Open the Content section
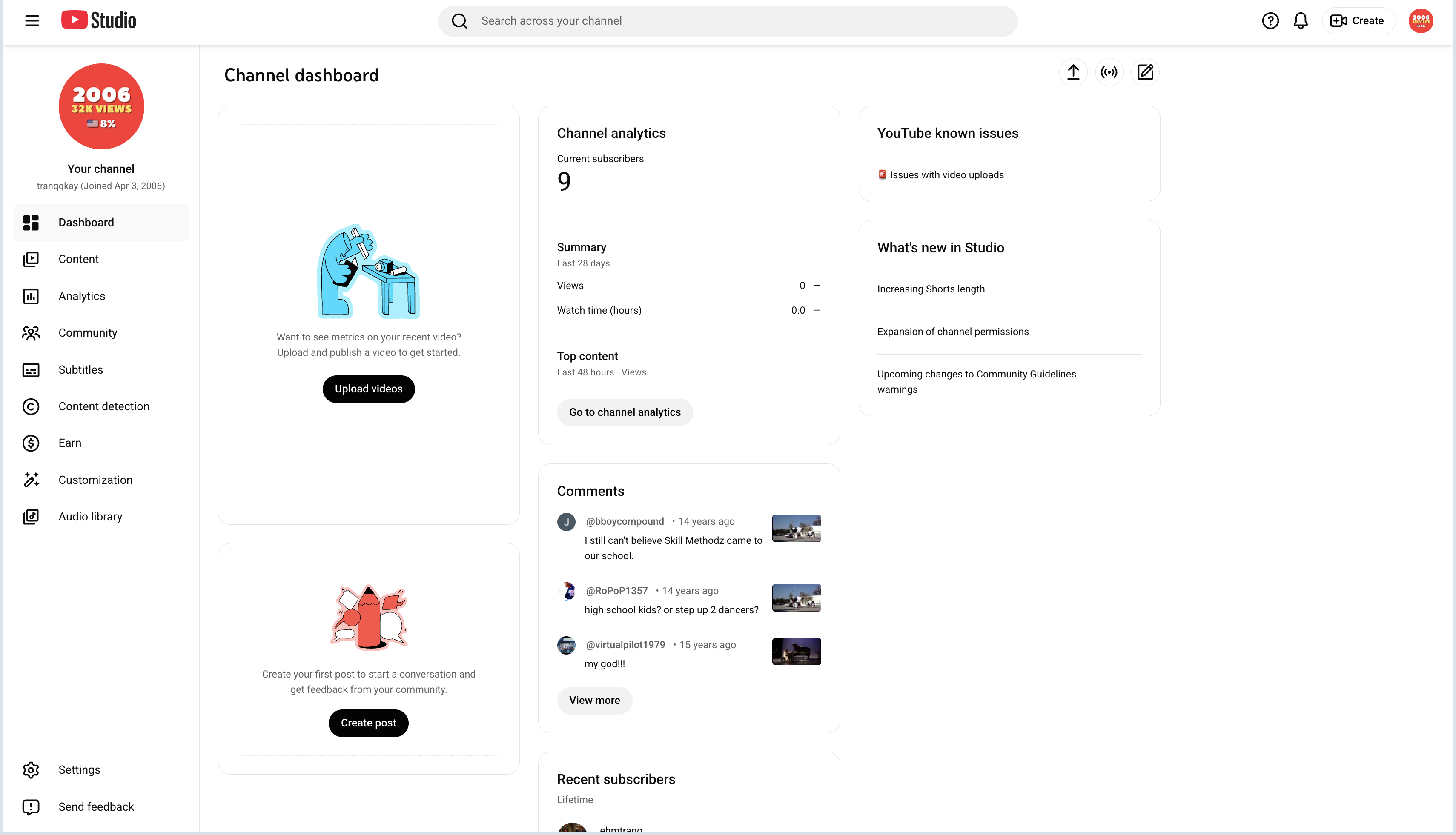Viewport: 1456px width, 835px height. coord(101,259)
